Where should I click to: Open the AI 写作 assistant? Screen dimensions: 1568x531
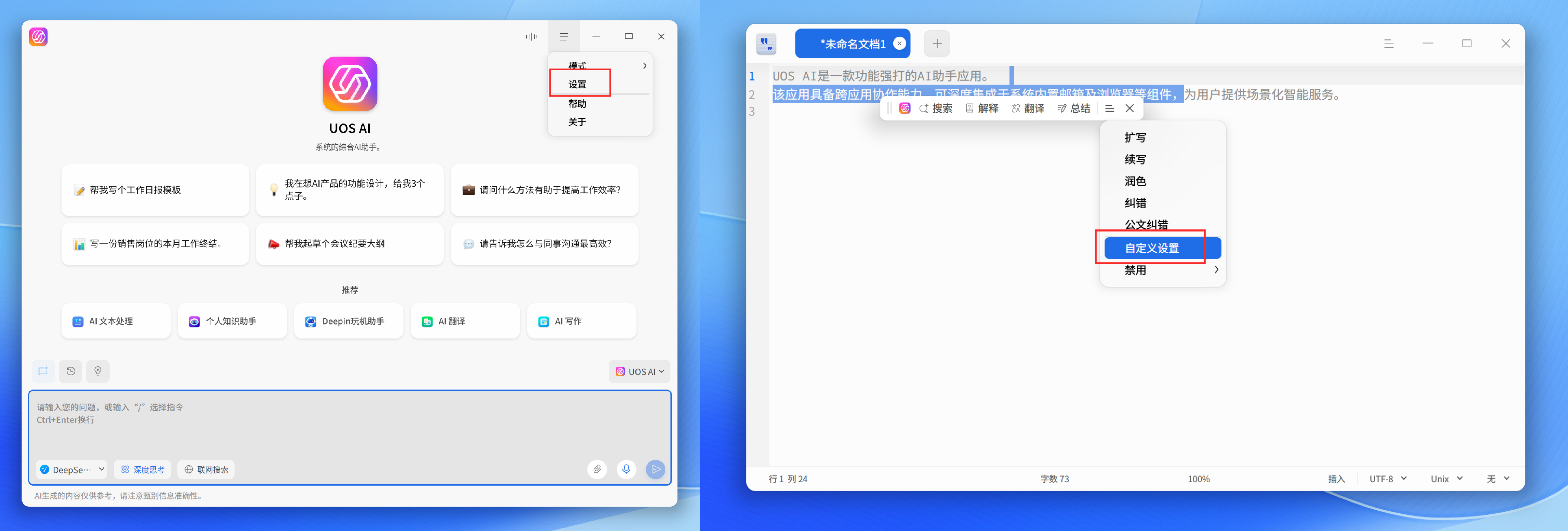(x=581, y=321)
